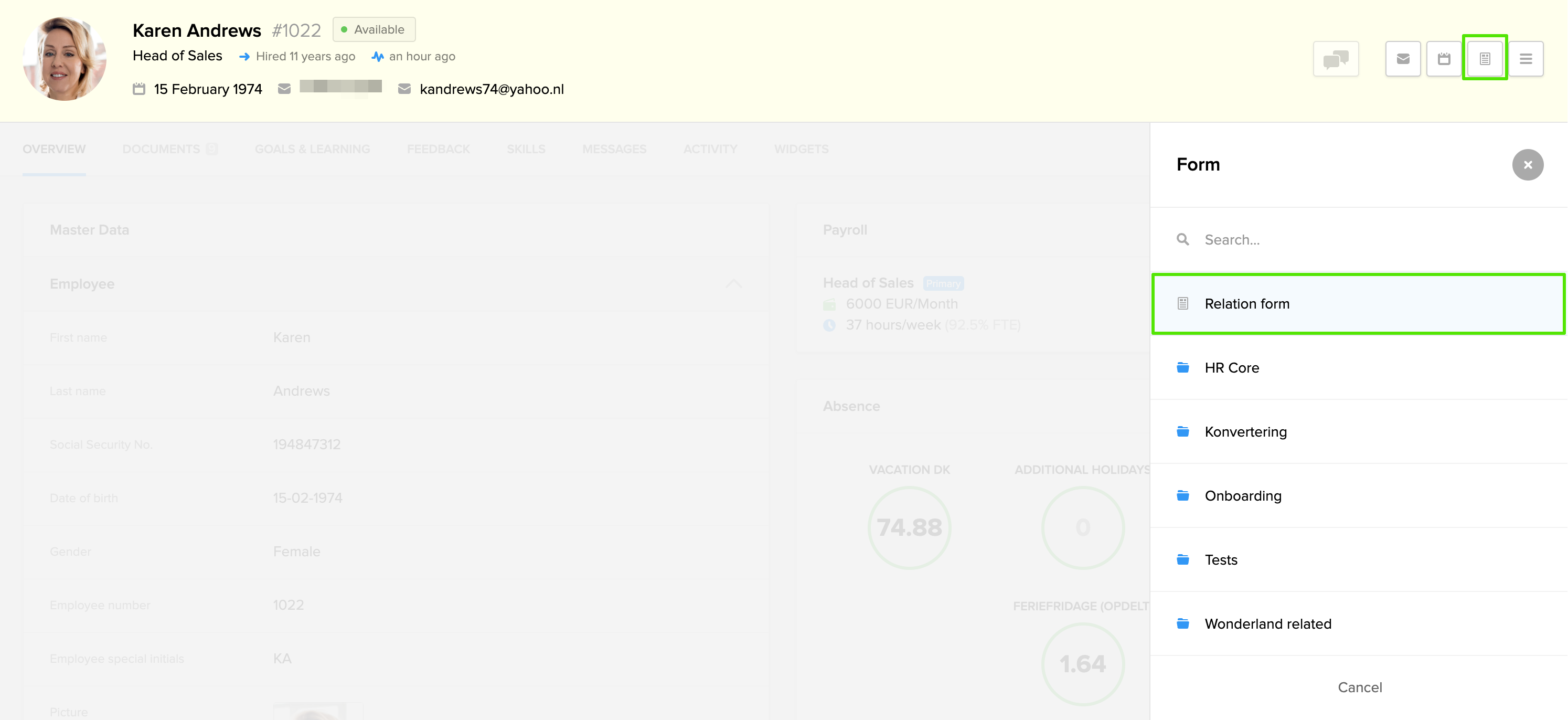Image resolution: width=1568 pixels, height=720 pixels.
Task: Open the hamburger menu icon
Action: pyautogui.click(x=1526, y=59)
